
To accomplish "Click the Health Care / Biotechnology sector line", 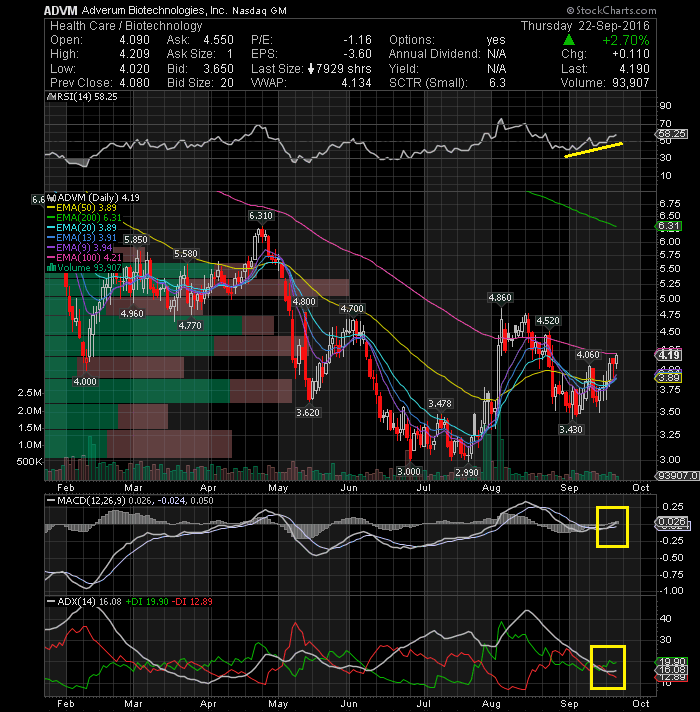I will 126,26.
